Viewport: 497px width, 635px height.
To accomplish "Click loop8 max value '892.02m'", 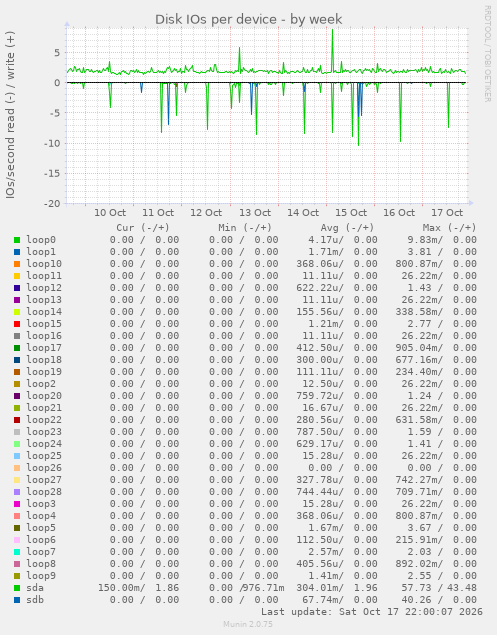I will point(419,564).
